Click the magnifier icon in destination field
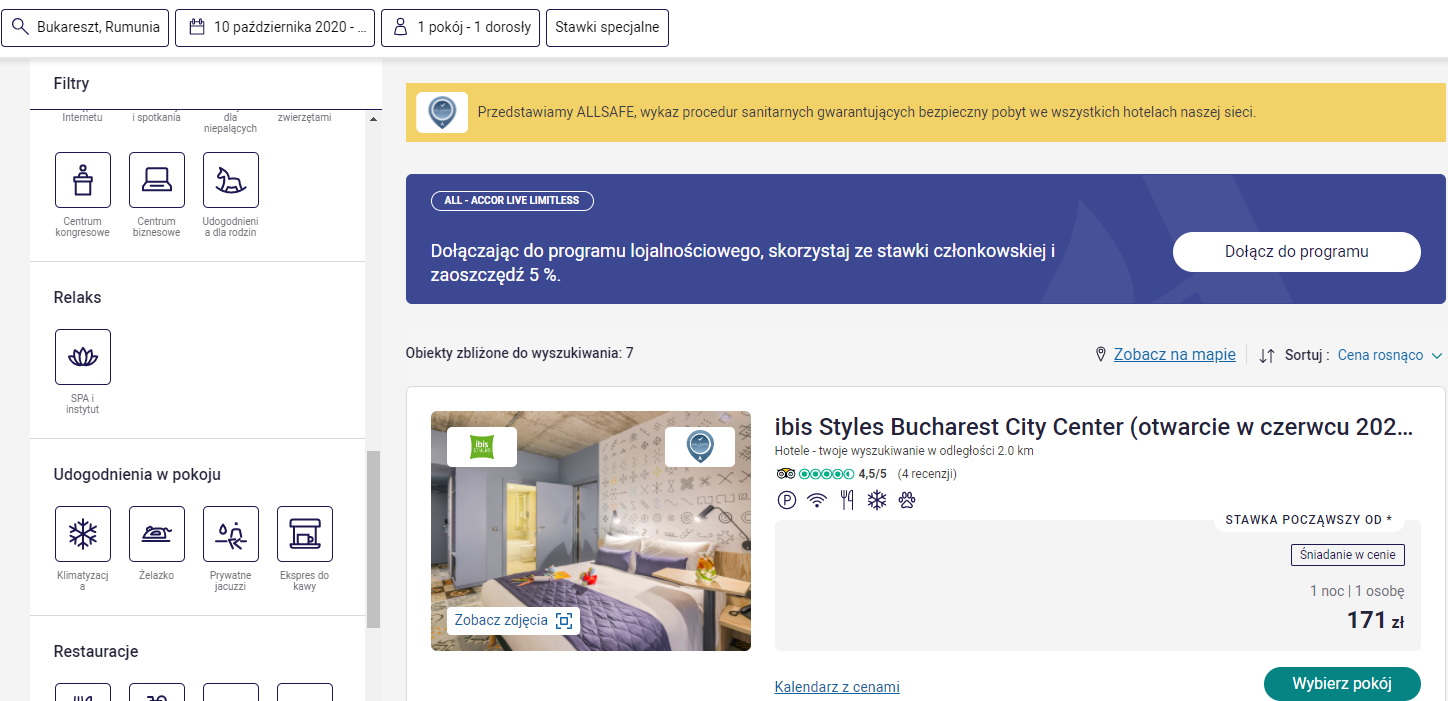1448x701 pixels. coord(20,27)
